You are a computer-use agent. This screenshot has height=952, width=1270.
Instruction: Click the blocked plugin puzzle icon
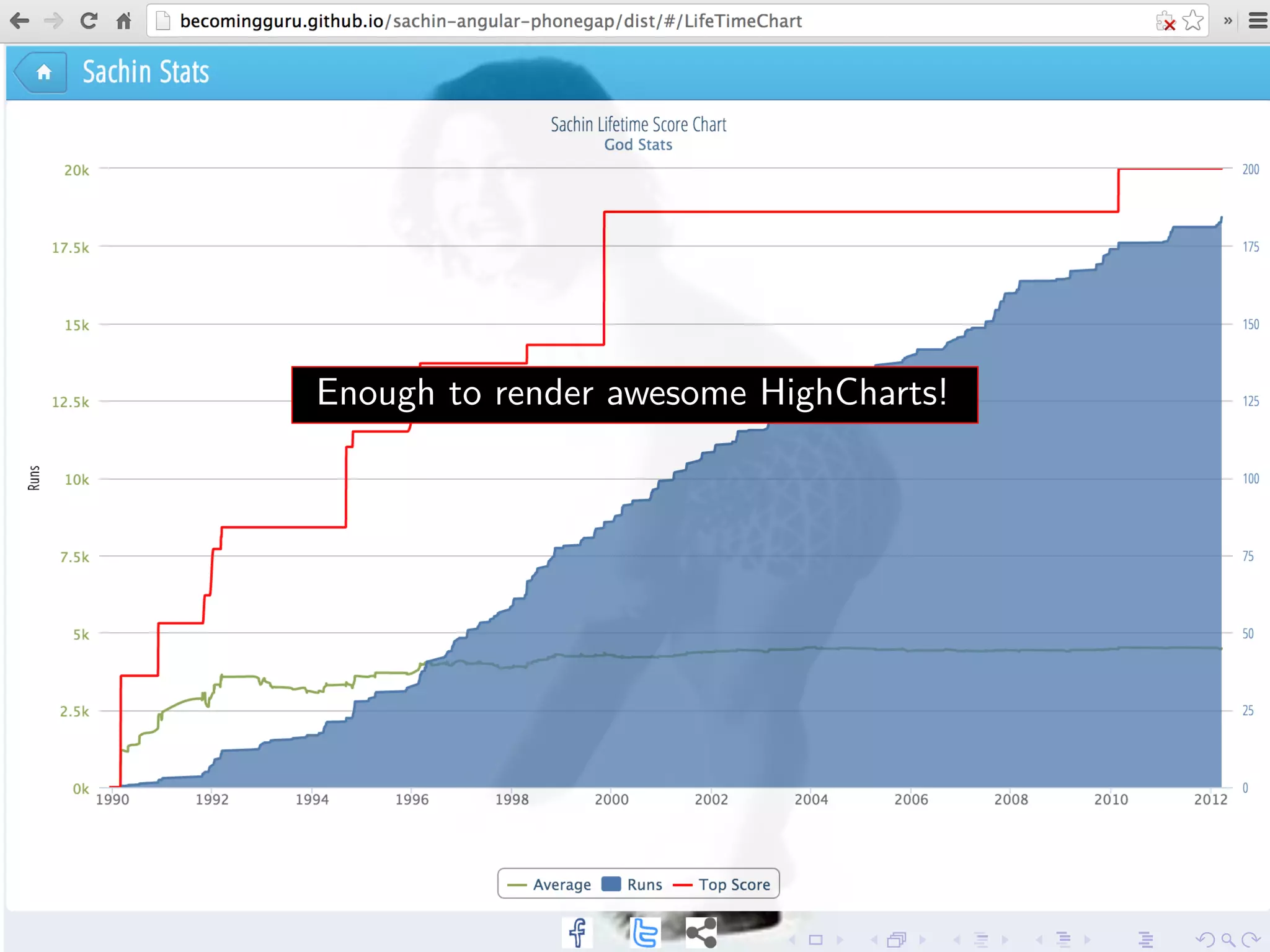(1166, 21)
